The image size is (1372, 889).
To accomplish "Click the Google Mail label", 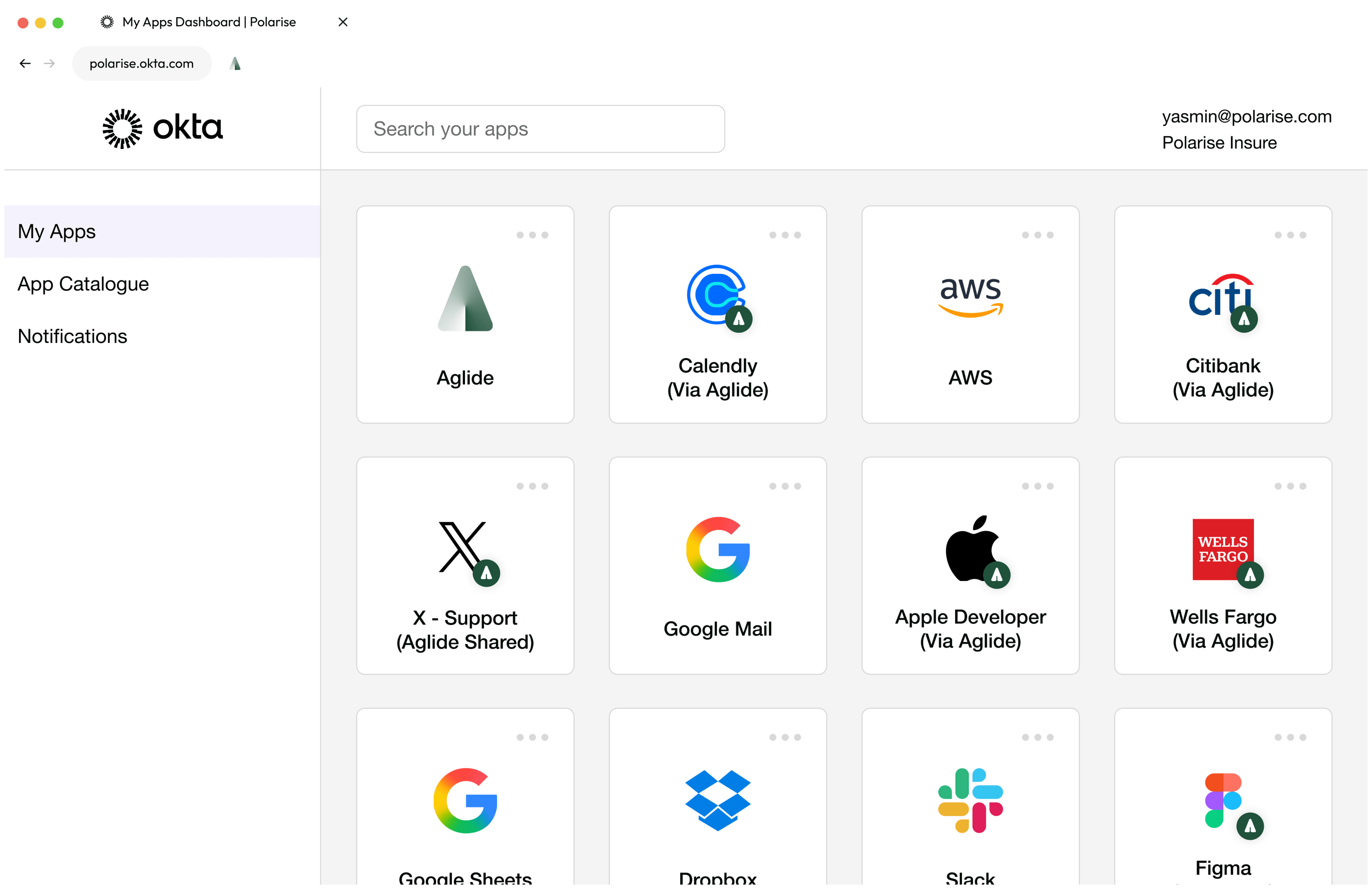I will [x=718, y=629].
